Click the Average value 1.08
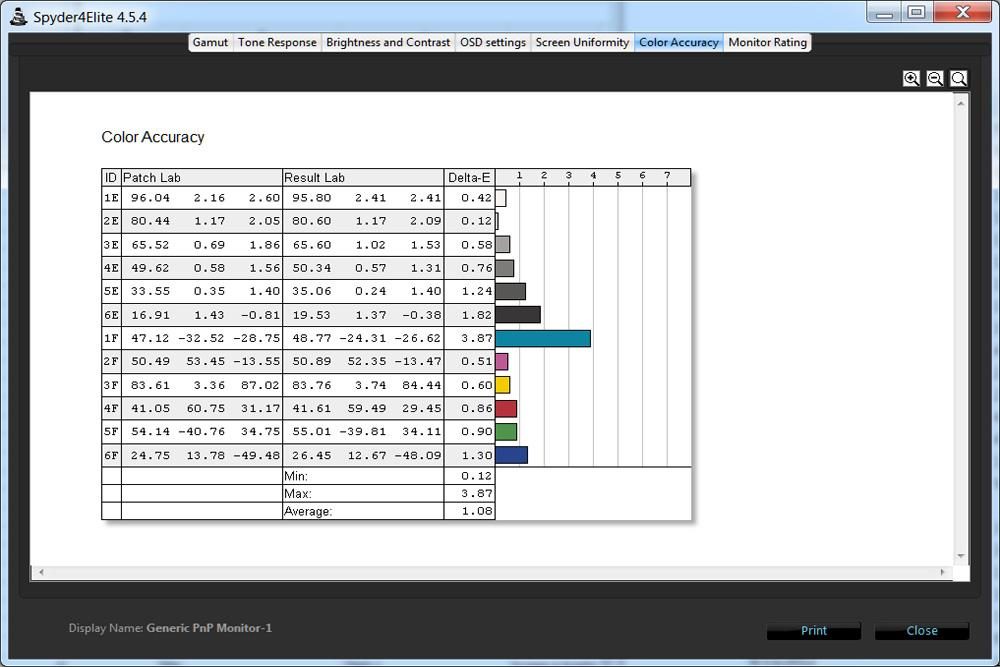Viewport: 1000px width, 667px height. pyautogui.click(x=476, y=511)
